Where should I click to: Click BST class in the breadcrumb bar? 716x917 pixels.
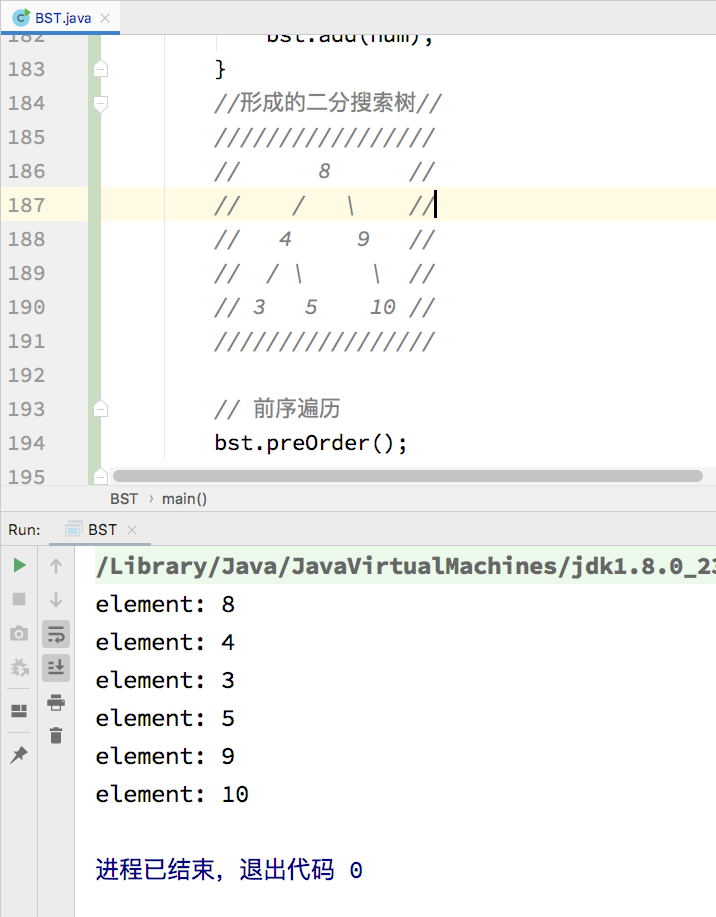click(124, 499)
